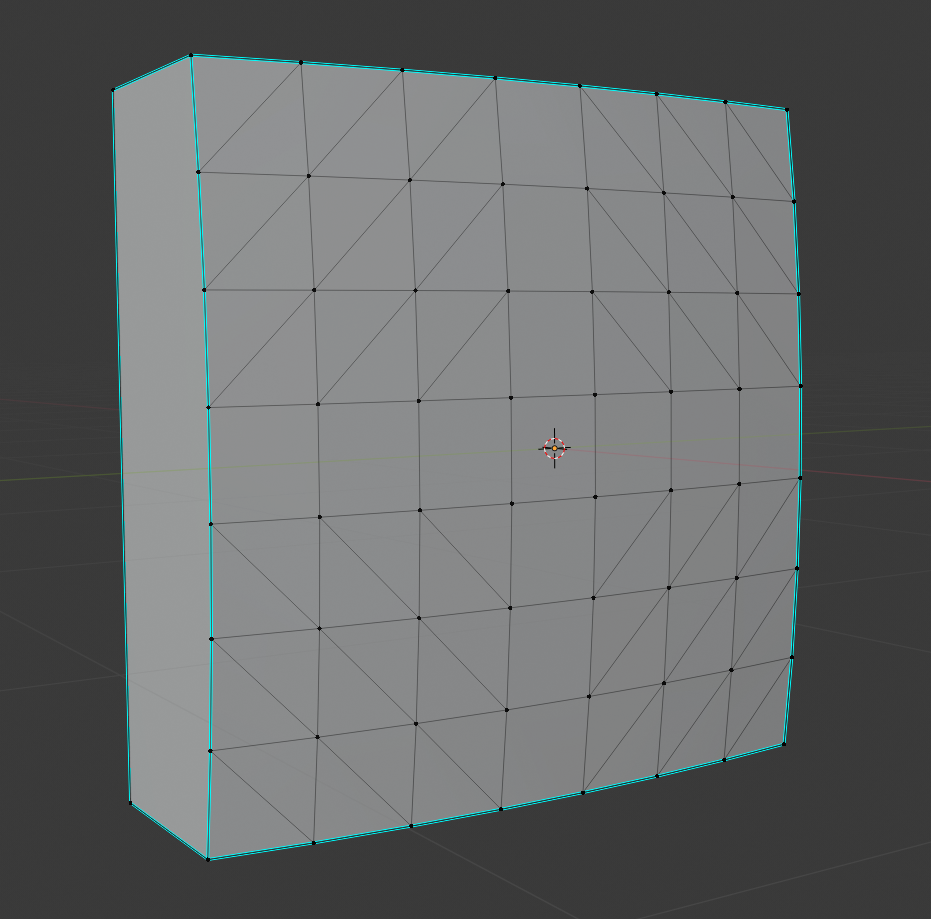
Task: Select the second vertex from left on bottom edge
Action: (314, 843)
